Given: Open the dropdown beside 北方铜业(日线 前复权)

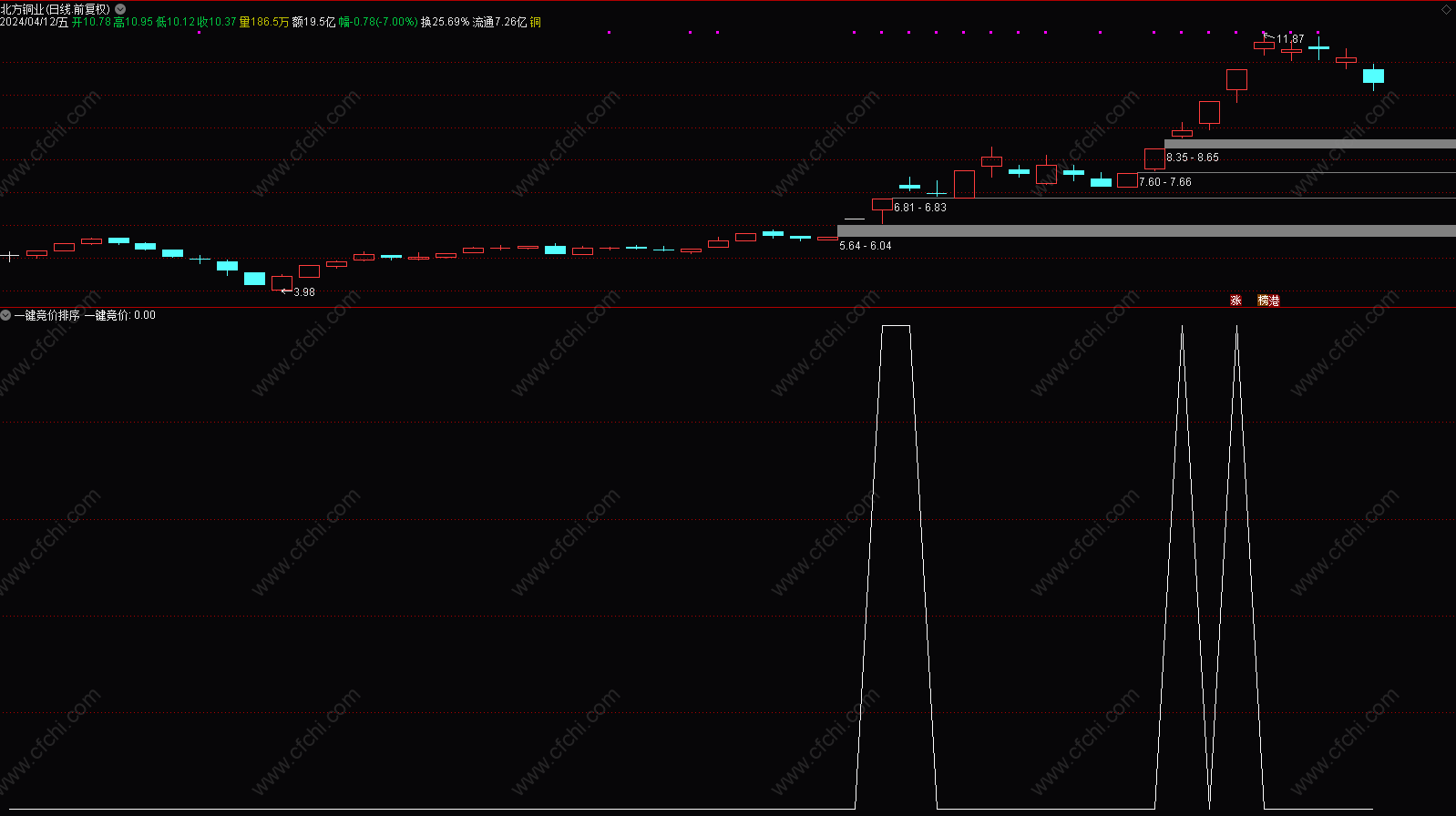Looking at the screenshot, I should 120,9.
